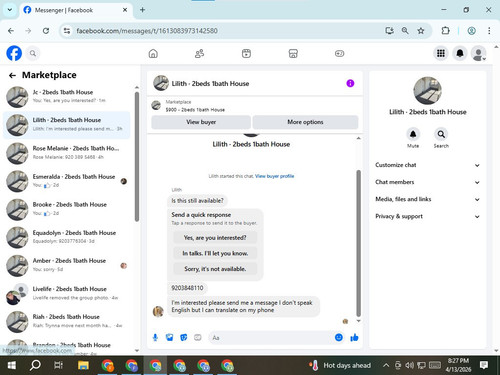Click Lilith's large profile thumbnail in right panel
Viewport: 500px width, 375px height.
coord(428,91)
